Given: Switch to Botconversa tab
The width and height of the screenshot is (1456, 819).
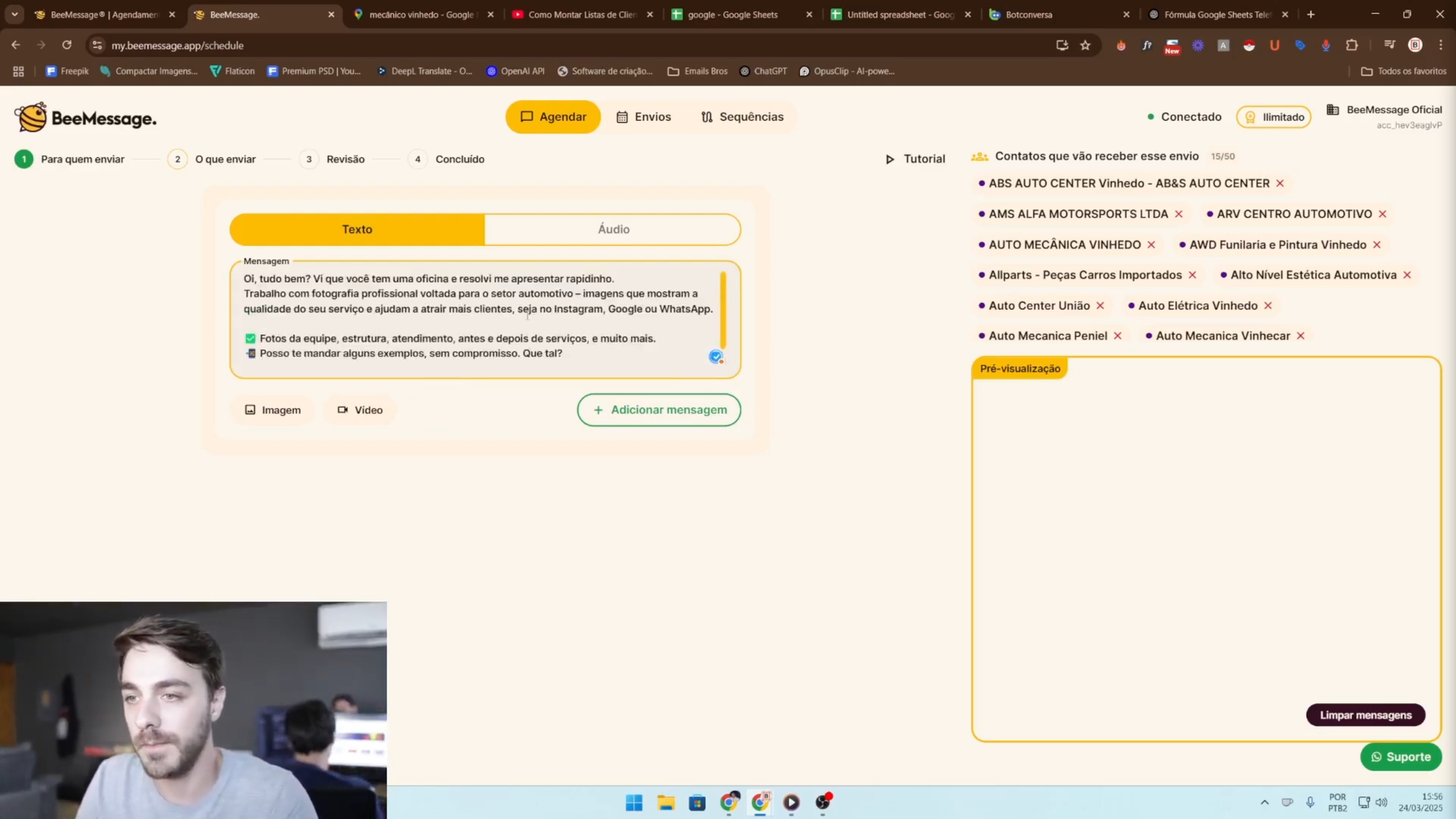Looking at the screenshot, I should point(1059,15).
